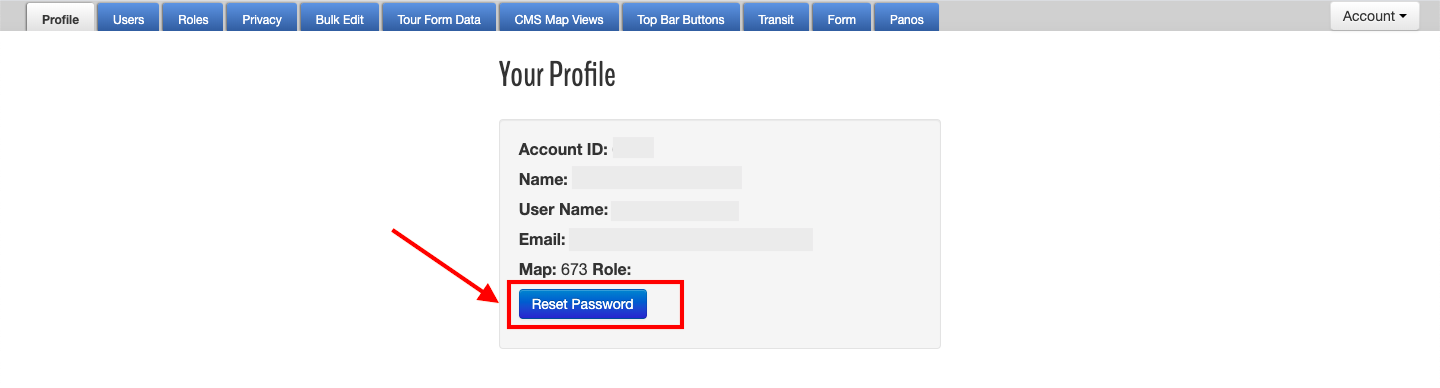
Task: Select the Roles tab
Action: [193, 17]
